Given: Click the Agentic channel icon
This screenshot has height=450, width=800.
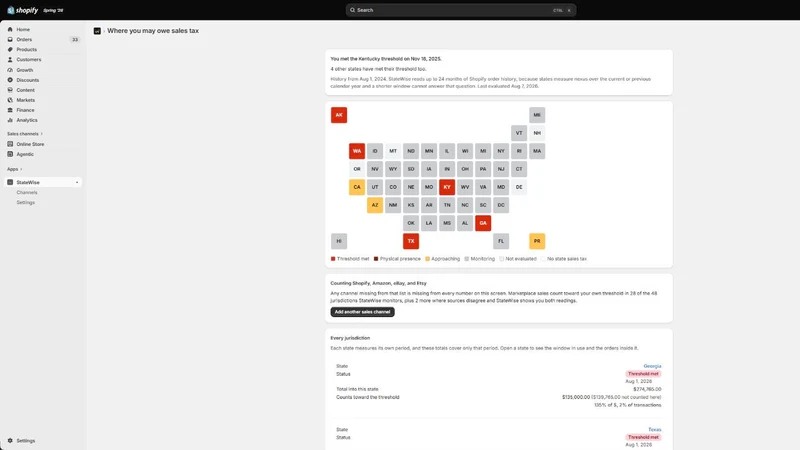Looking at the screenshot, I should point(10,154).
